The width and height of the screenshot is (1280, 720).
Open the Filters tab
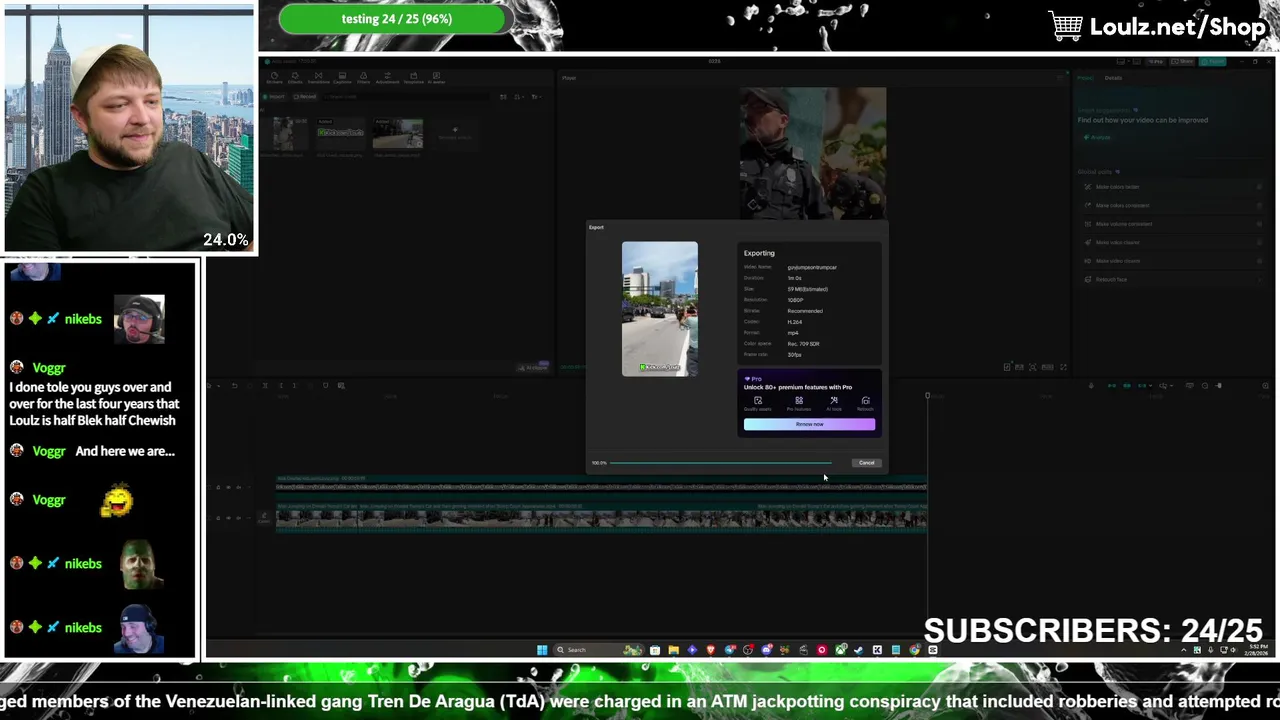tap(363, 79)
